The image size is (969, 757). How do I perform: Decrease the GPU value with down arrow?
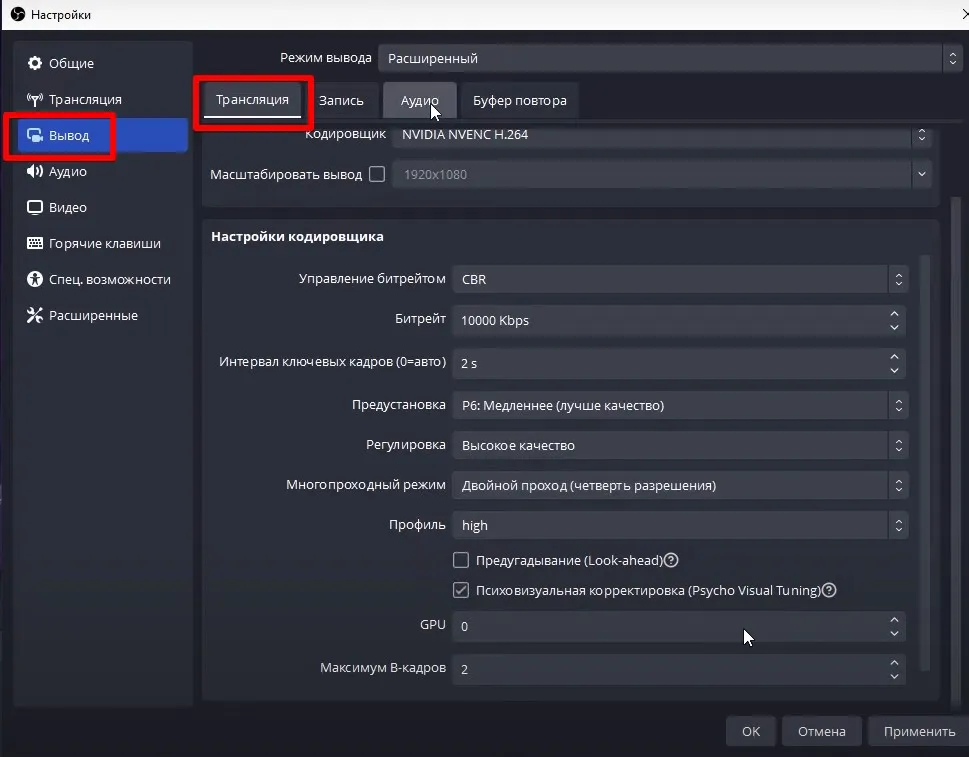(894, 633)
